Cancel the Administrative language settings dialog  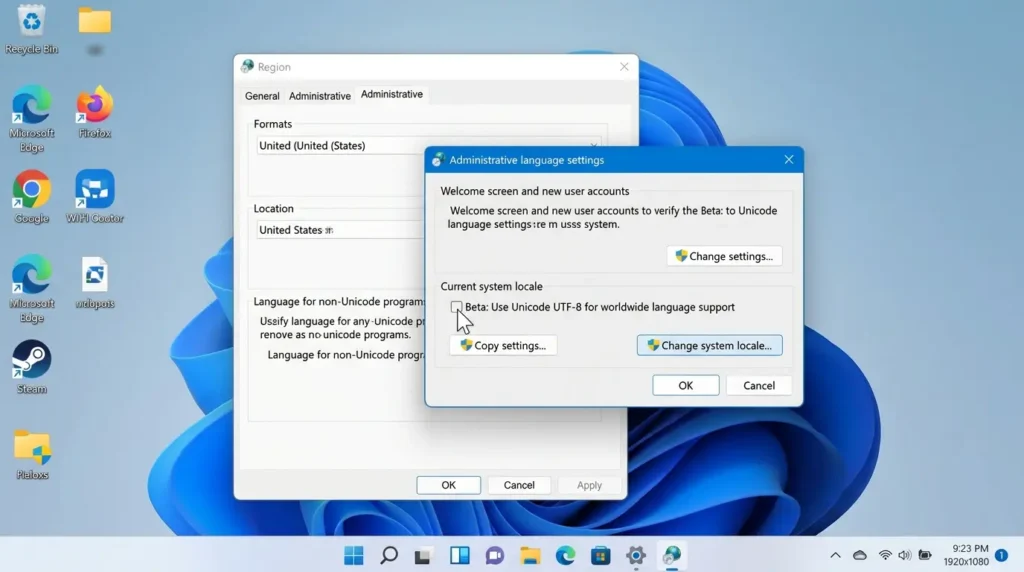tap(759, 385)
